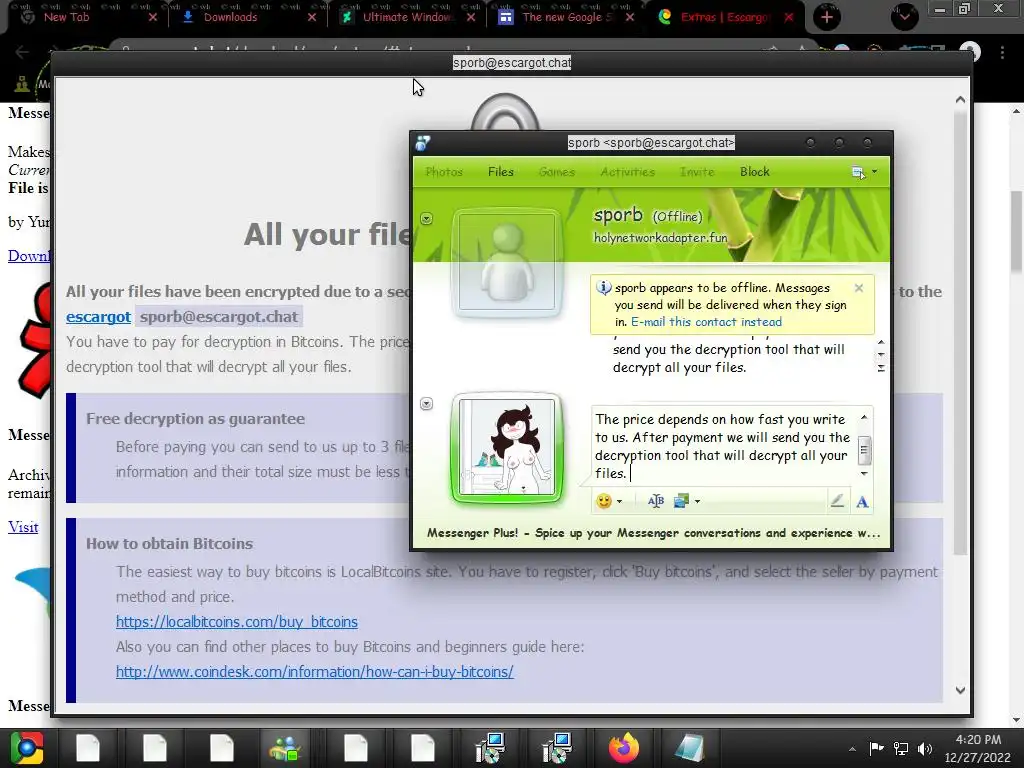Click the network tray icon

coord(901,748)
